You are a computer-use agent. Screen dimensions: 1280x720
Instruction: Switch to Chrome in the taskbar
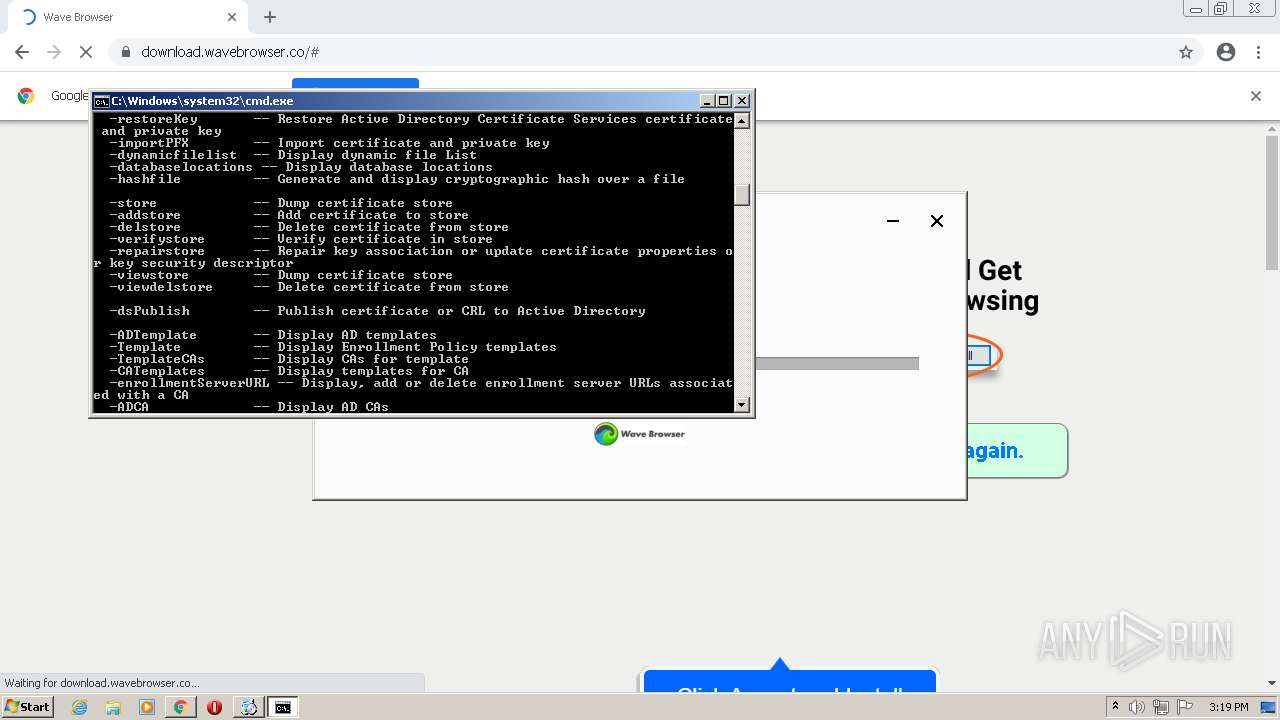(180, 707)
